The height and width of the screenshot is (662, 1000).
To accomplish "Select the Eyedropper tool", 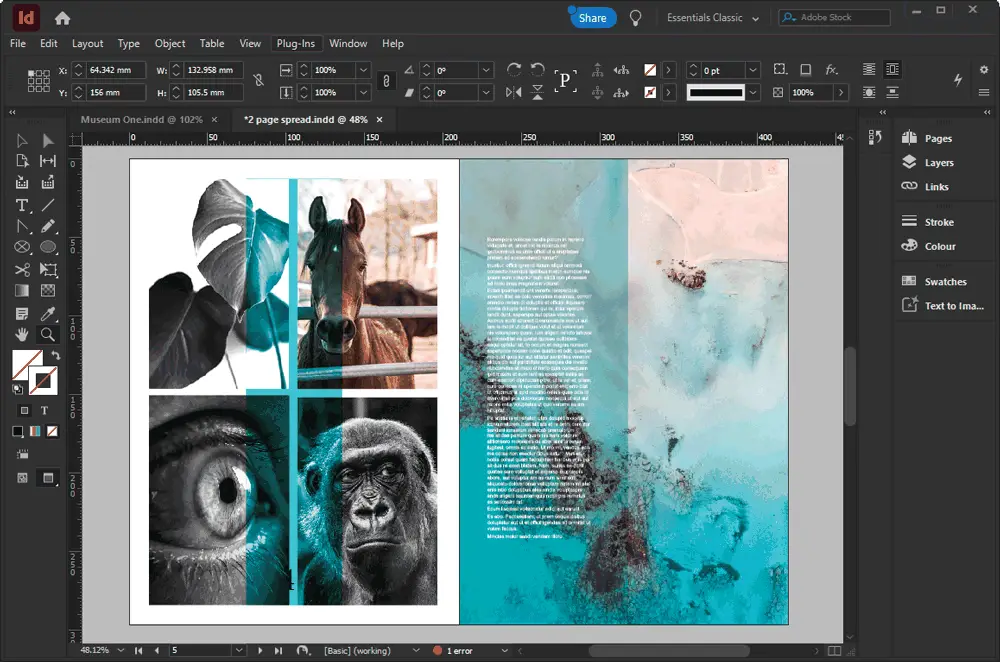I will pos(48,314).
